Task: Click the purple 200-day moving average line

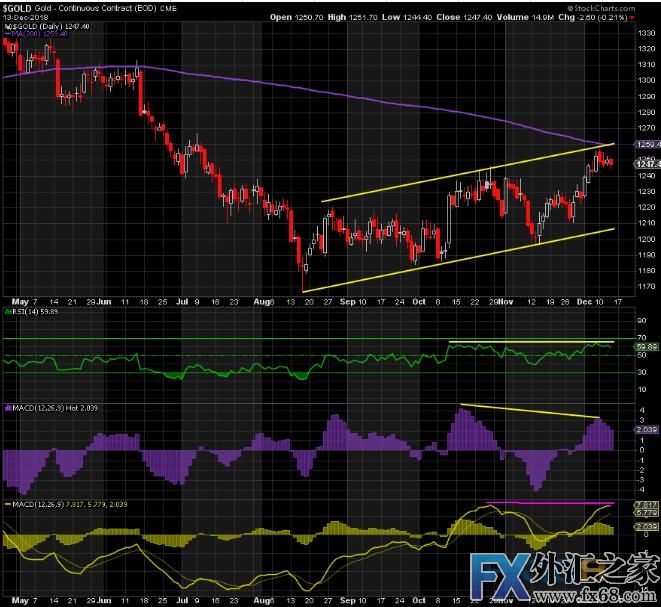Action: [350, 97]
